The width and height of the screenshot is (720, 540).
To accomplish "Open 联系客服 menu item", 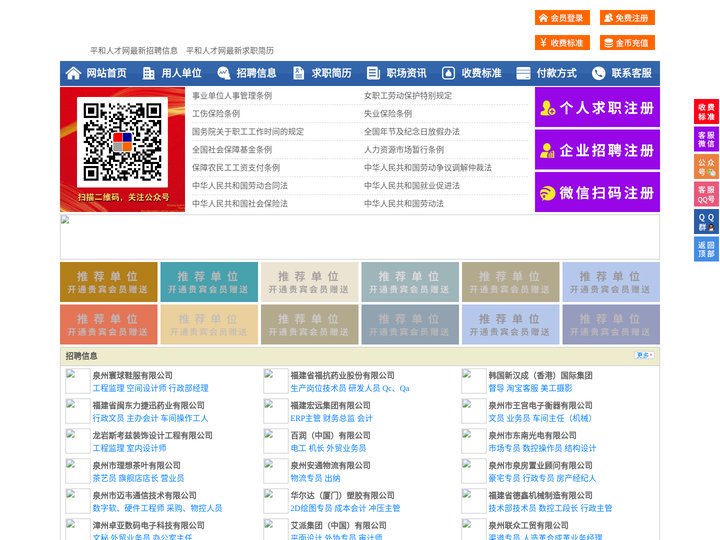I will coord(631,73).
